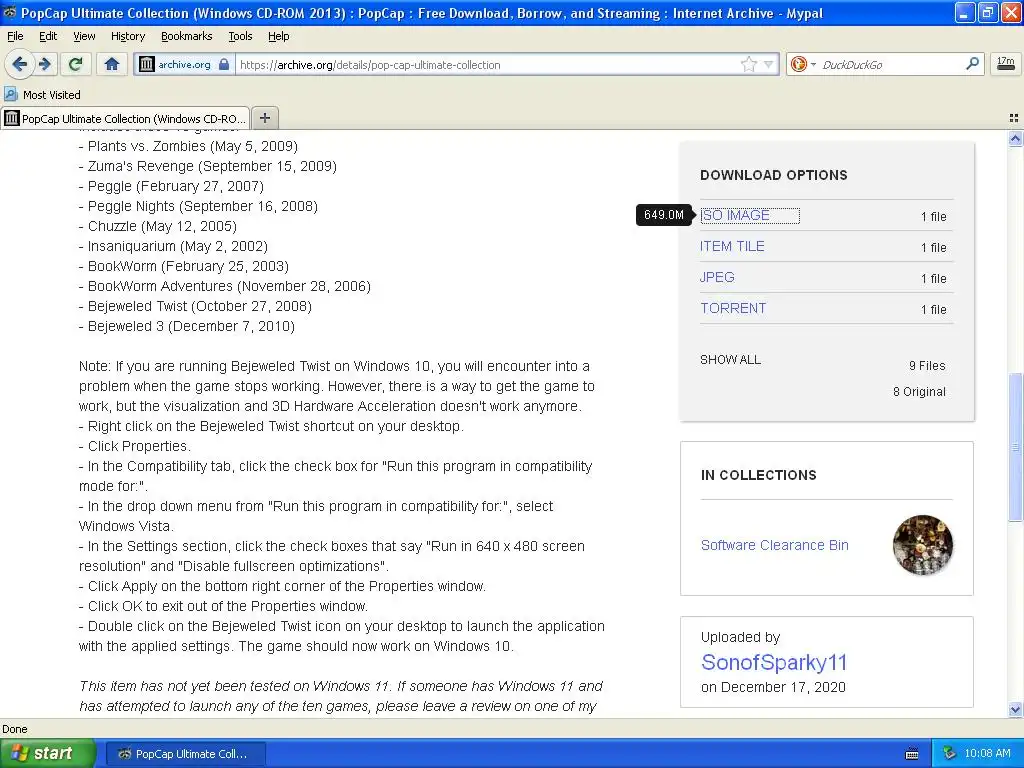Click the Plants vs. Zombies list line
This screenshot has height=768, width=1024.
point(188,146)
